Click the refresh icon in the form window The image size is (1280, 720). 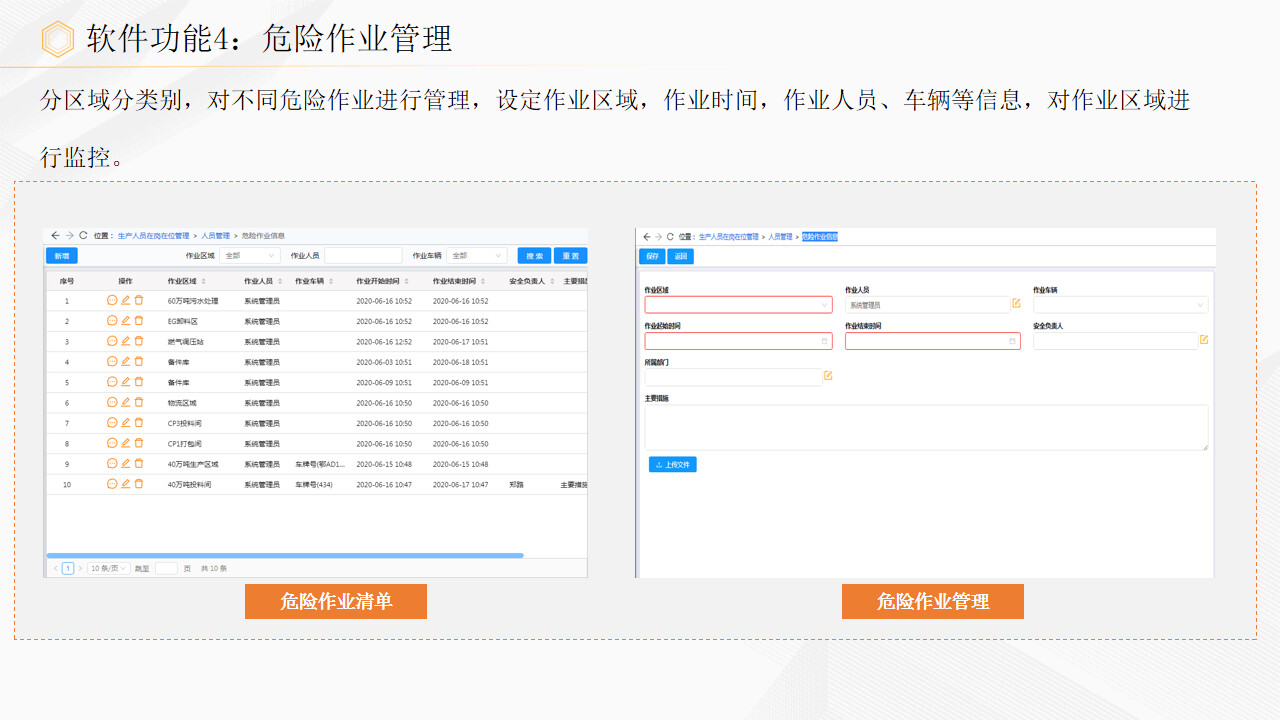point(670,237)
